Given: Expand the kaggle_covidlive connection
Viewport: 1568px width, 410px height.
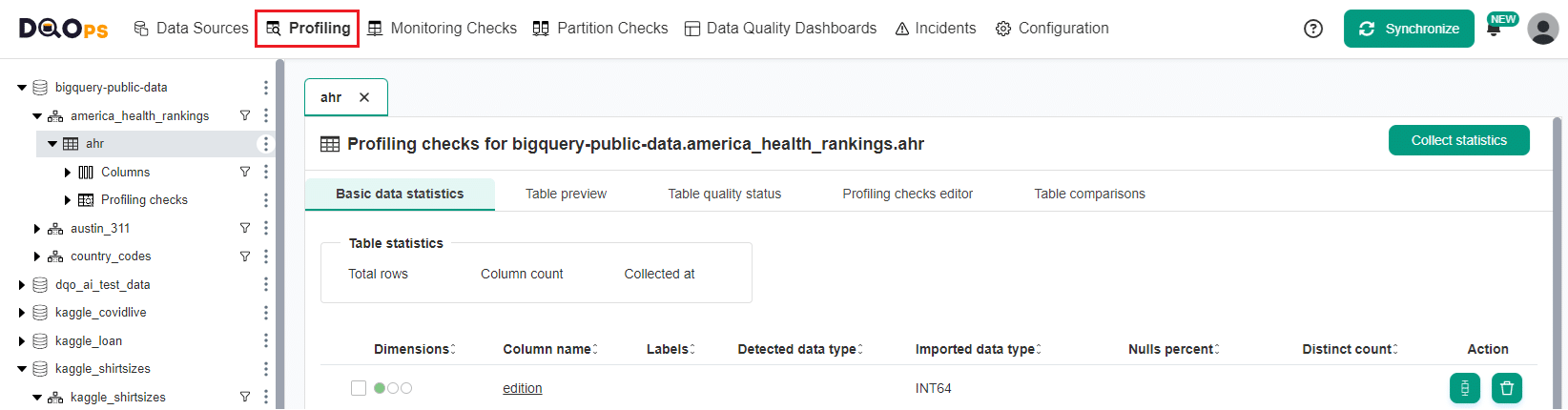Looking at the screenshot, I should (x=22, y=313).
